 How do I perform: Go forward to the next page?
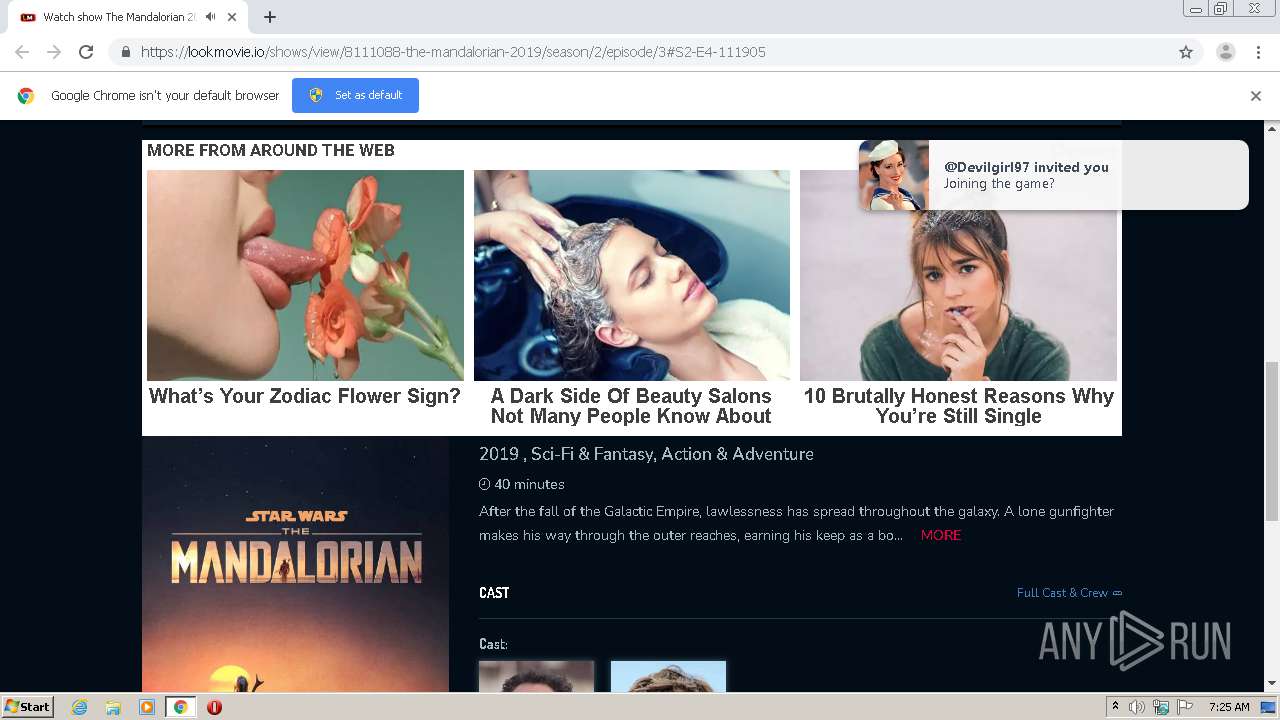[54, 52]
